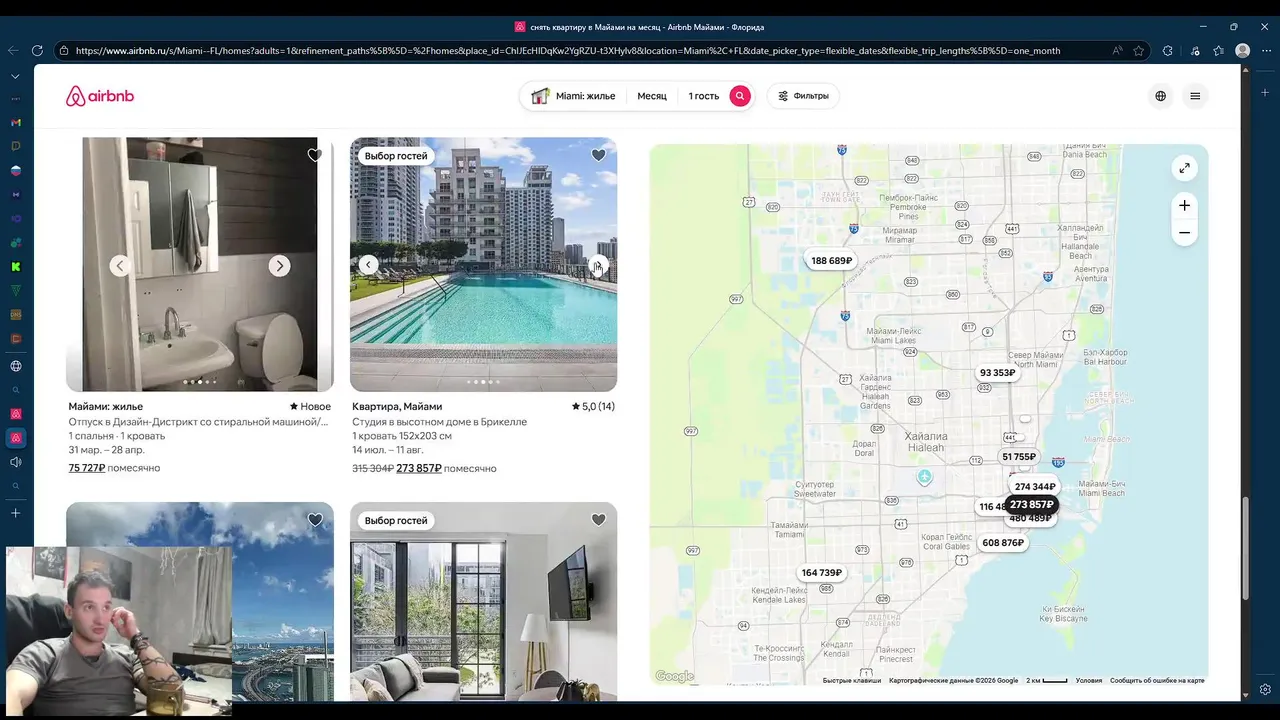
Task: Open Условия map terms link
Action: pos(1088,681)
